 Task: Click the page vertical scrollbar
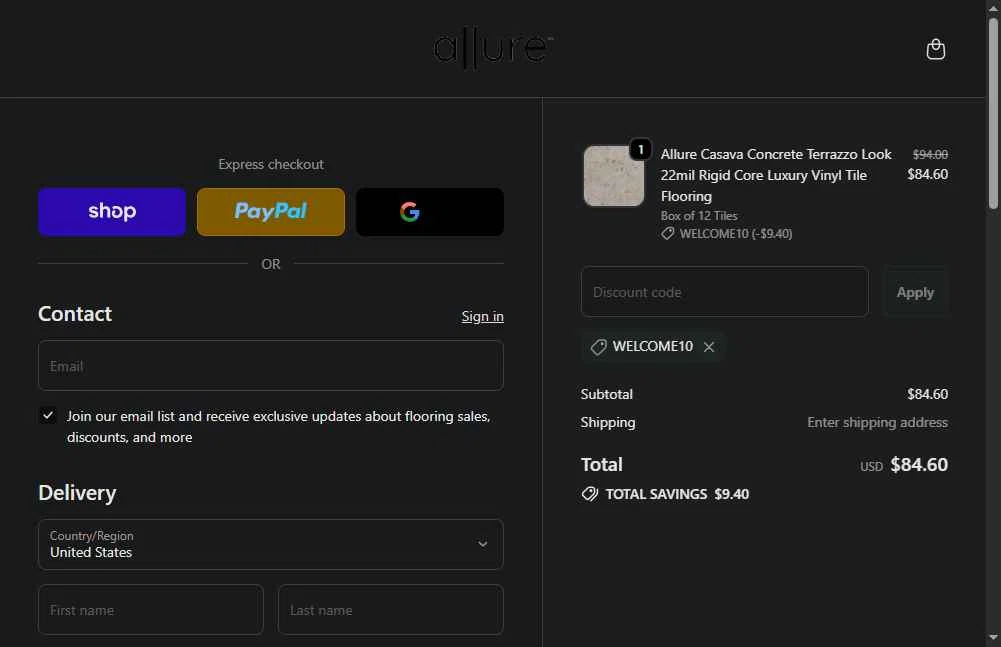click(993, 114)
